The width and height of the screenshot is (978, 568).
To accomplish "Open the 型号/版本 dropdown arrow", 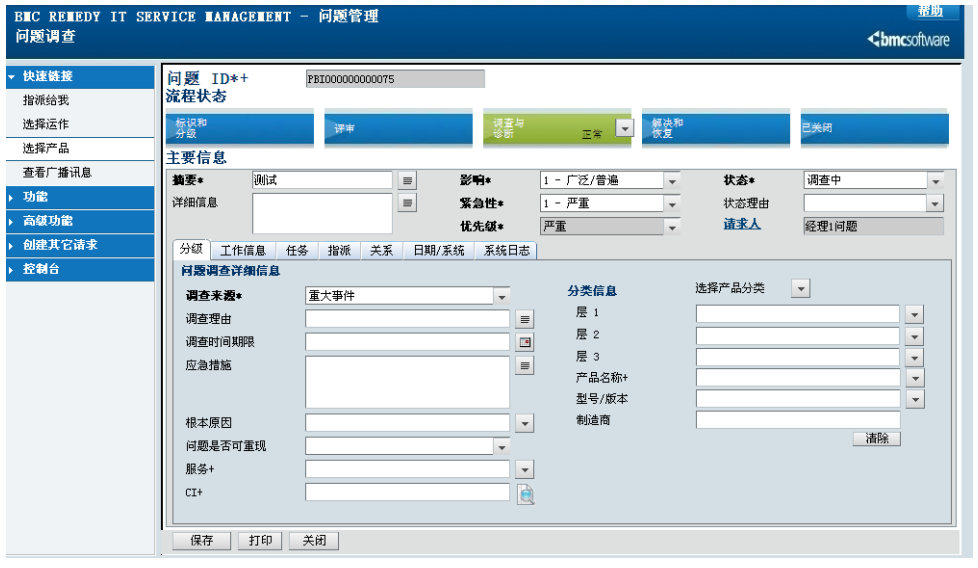I will 914,399.
